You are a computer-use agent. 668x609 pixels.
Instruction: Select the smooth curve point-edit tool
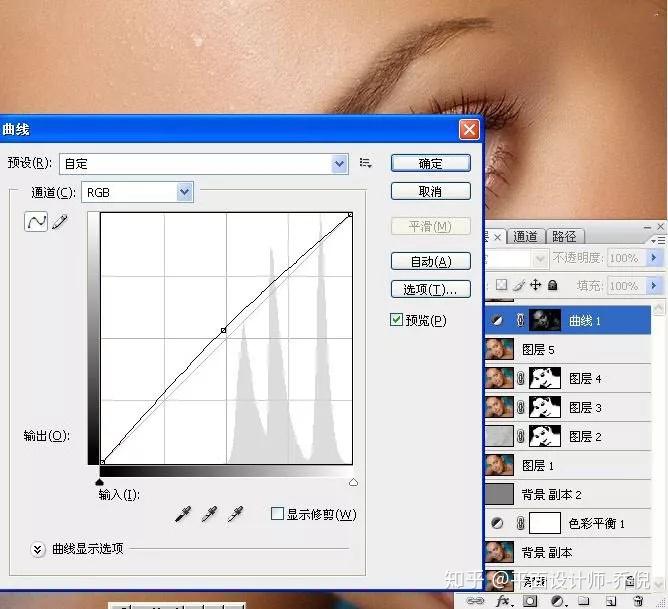36,221
